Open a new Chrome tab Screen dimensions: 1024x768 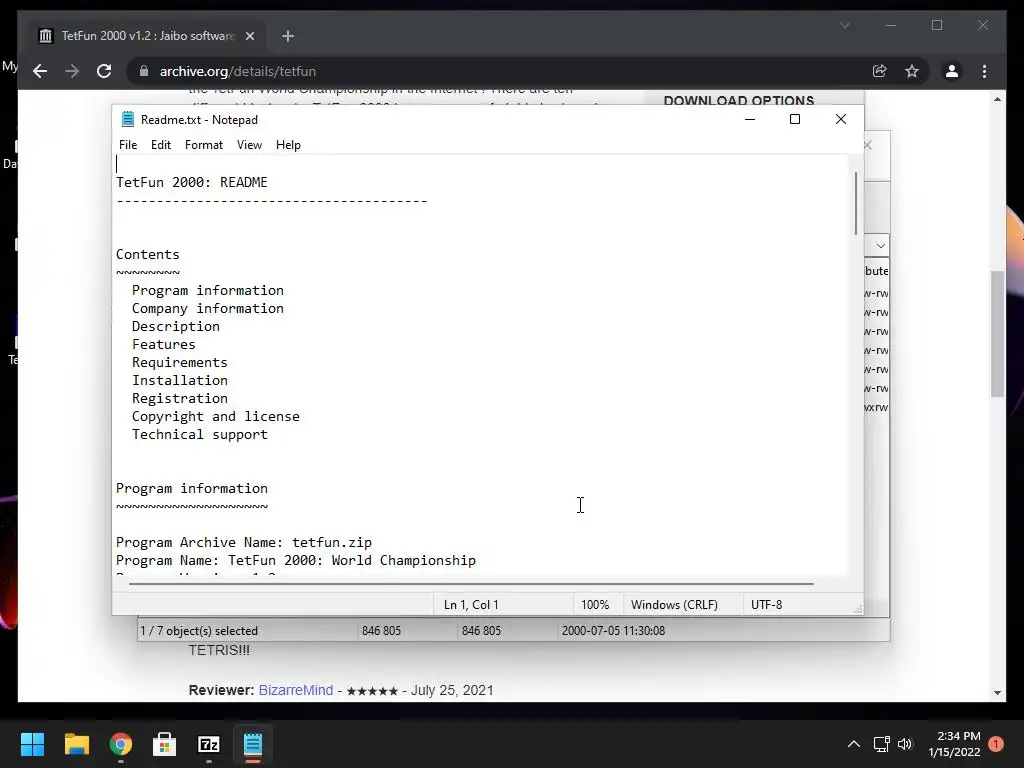[x=288, y=36]
